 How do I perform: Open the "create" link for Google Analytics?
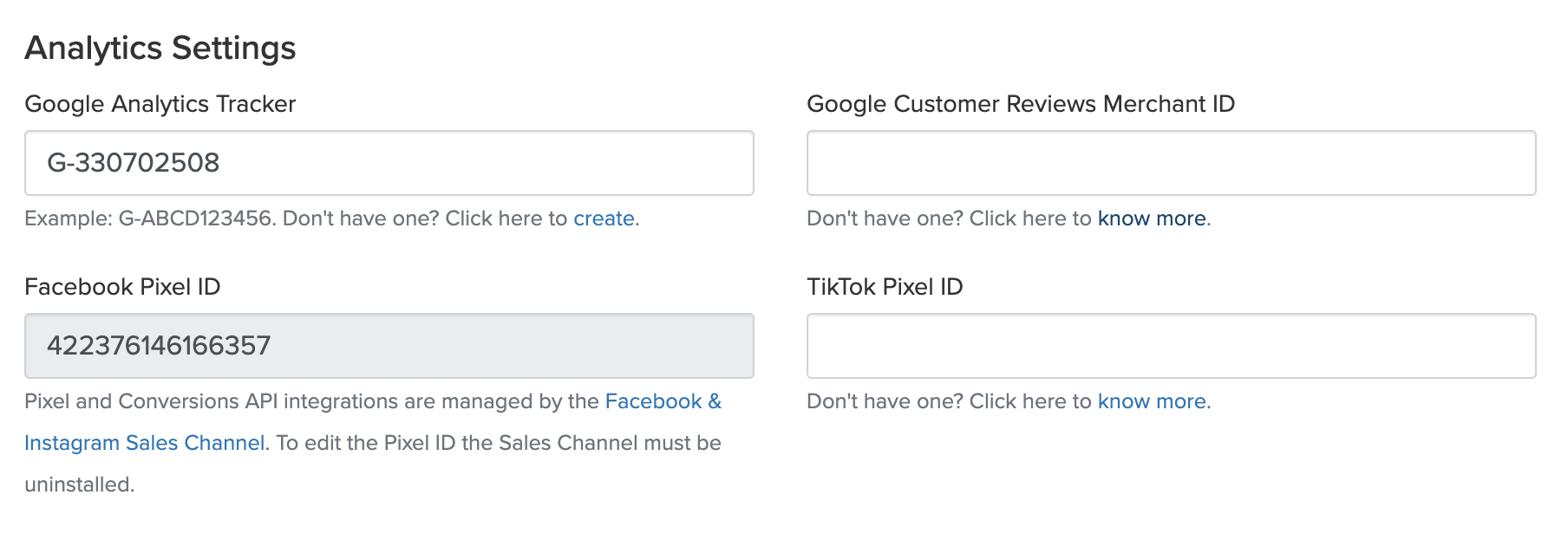604,218
